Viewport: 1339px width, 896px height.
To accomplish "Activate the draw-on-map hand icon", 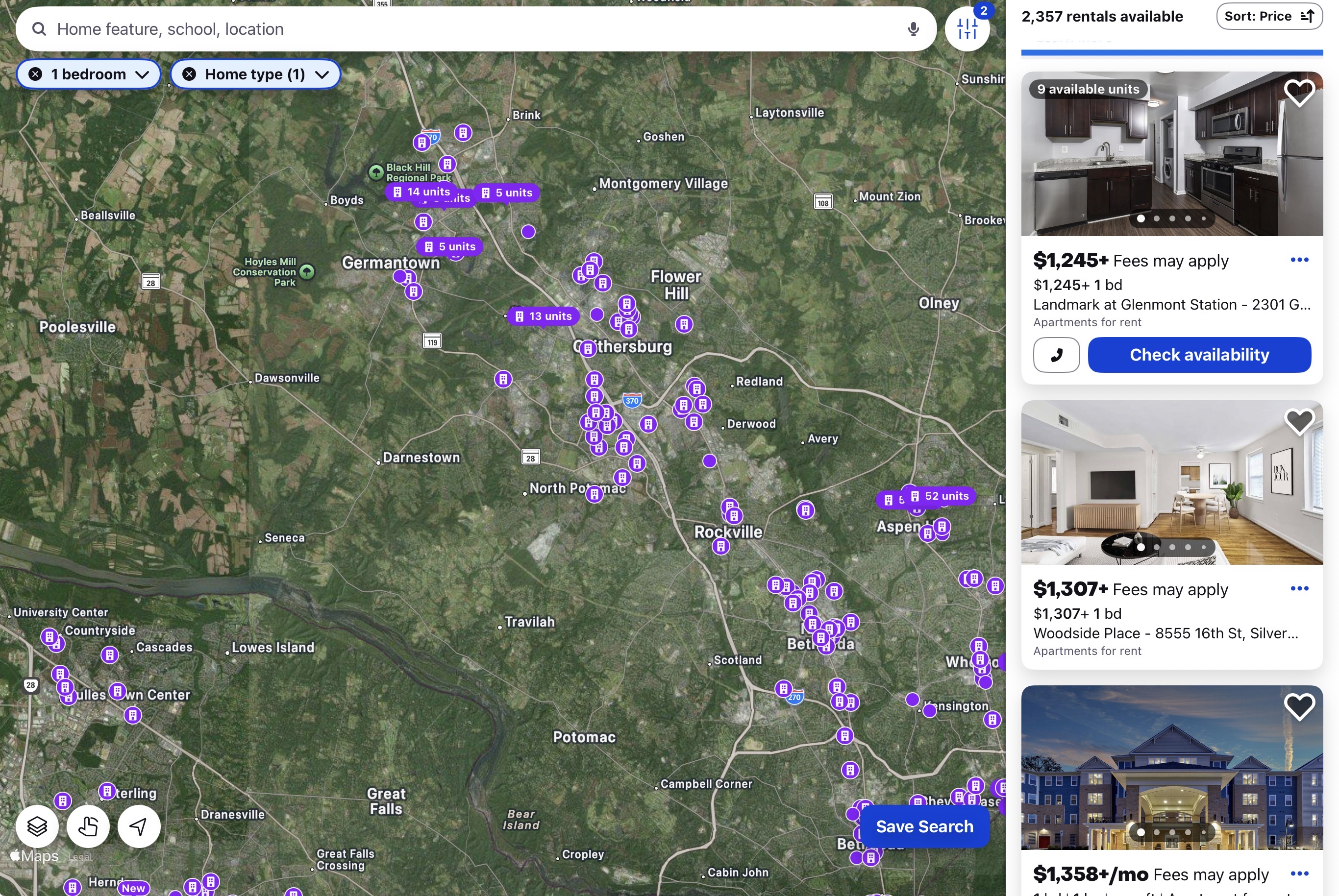I will [88, 826].
